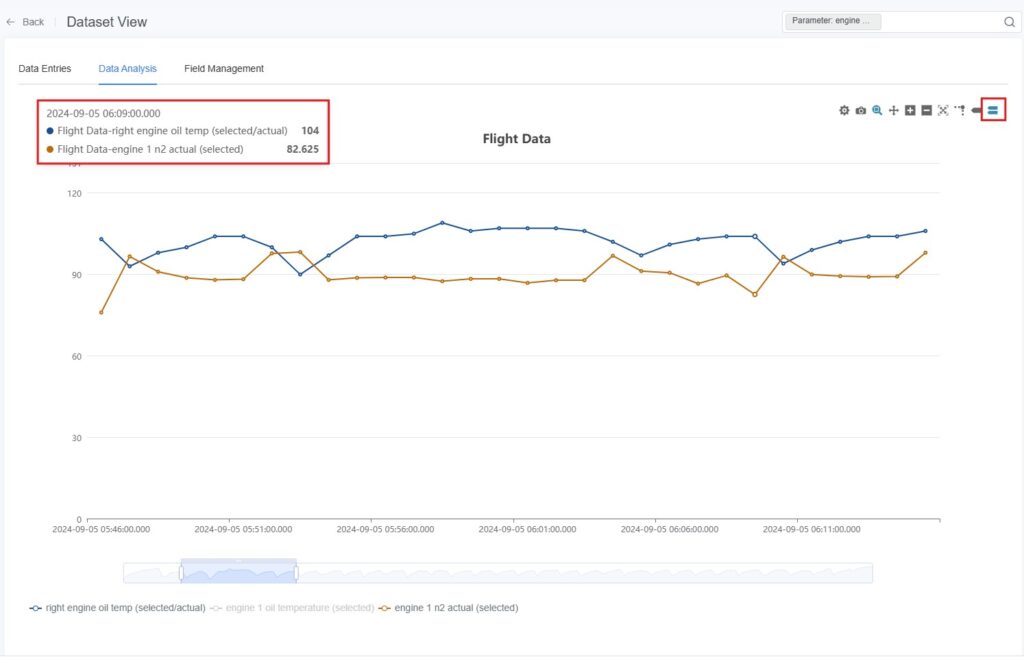Open the Field Management tab
Viewport: 1024px width, 659px height.
pyautogui.click(x=224, y=69)
